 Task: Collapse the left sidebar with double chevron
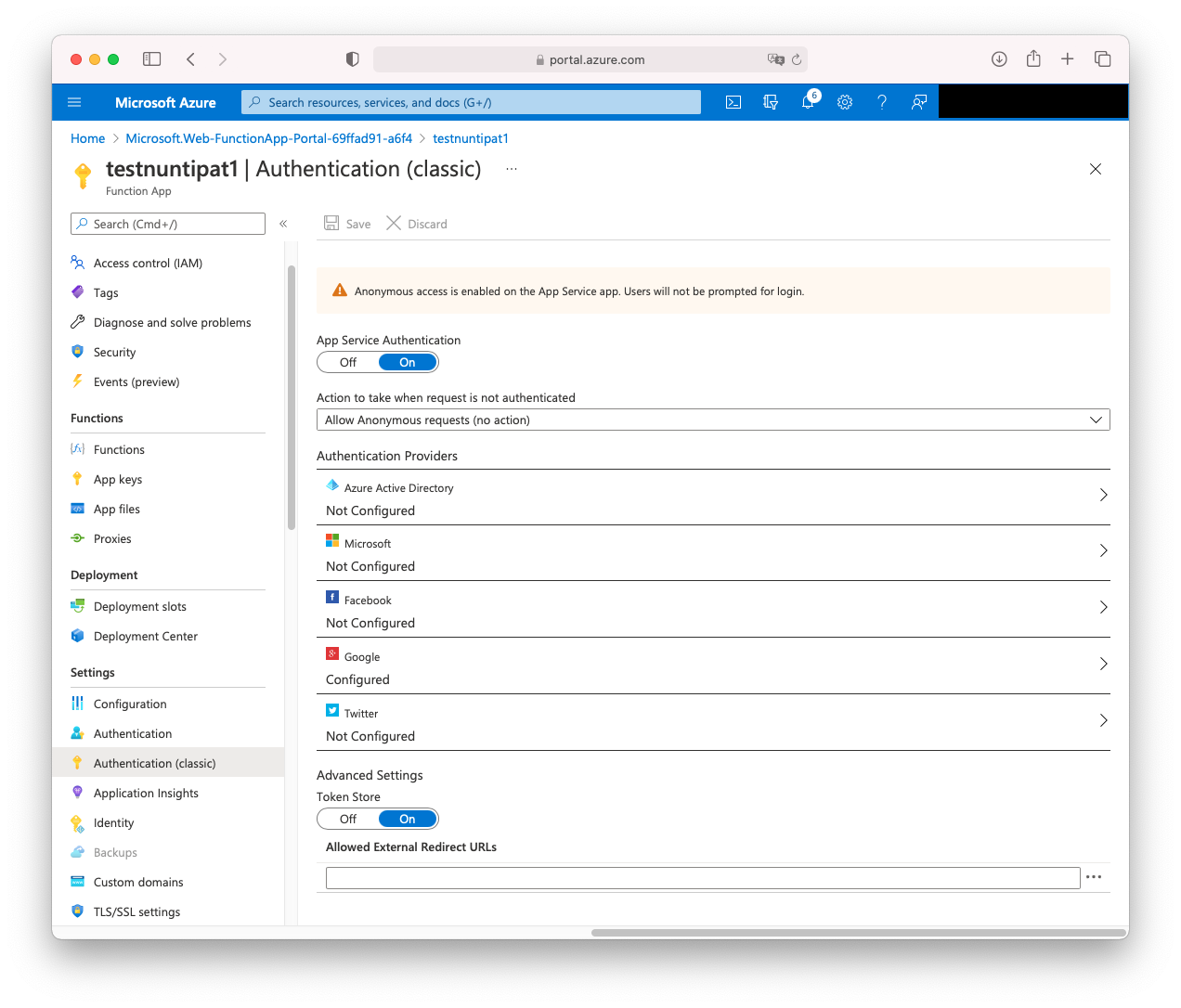click(x=283, y=224)
